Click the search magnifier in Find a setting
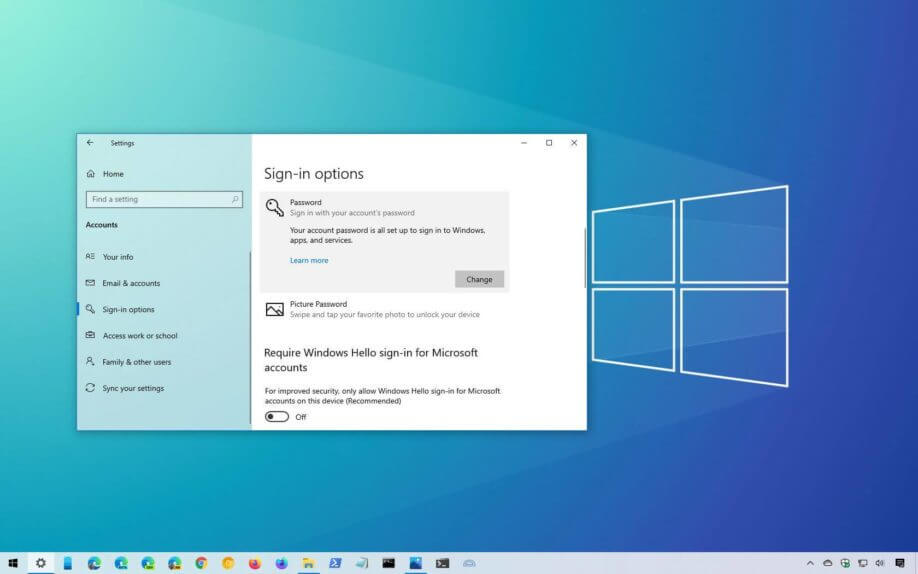The image size is (918, 574). tap(236, 199)
